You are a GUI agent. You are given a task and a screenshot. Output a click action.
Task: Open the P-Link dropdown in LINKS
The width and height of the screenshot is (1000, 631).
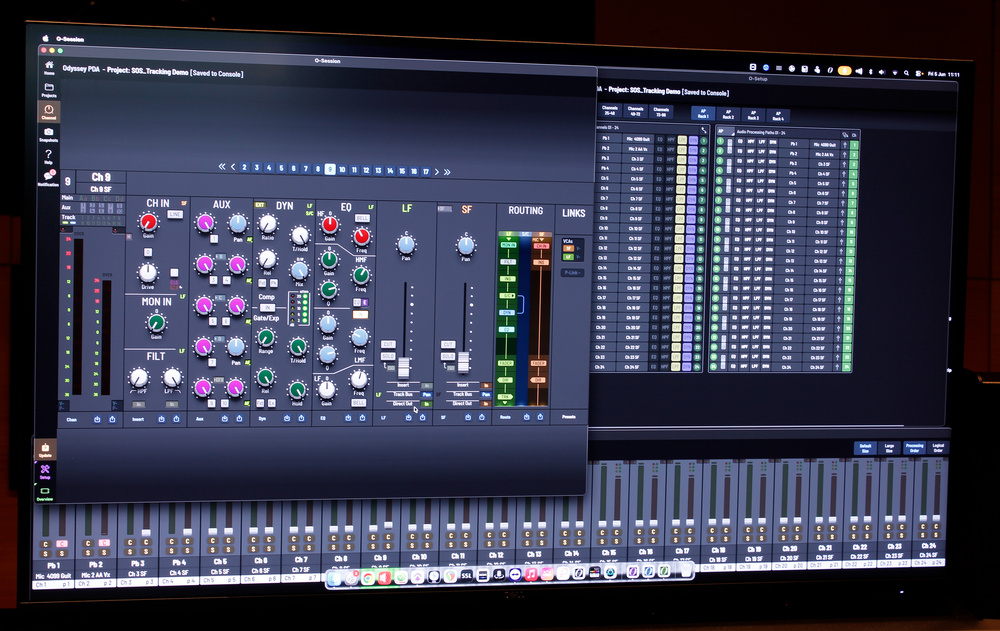(x=572, y=272)
